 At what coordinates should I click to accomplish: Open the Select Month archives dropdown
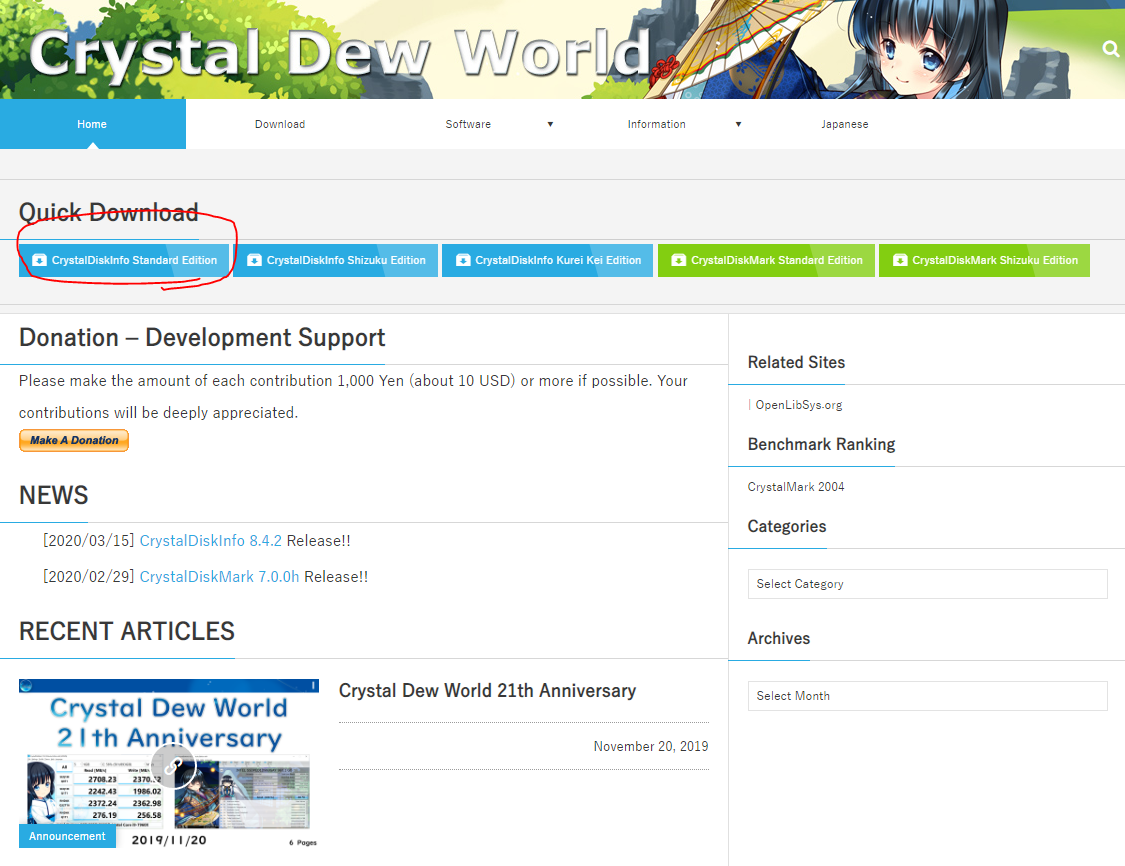(x=927, y=696)
